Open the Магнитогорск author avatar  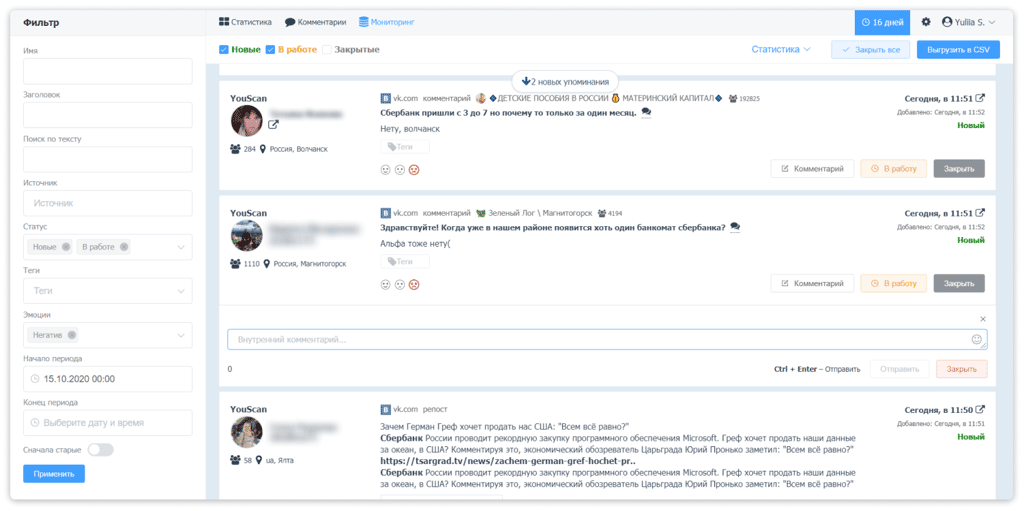(x=247, y=235)
